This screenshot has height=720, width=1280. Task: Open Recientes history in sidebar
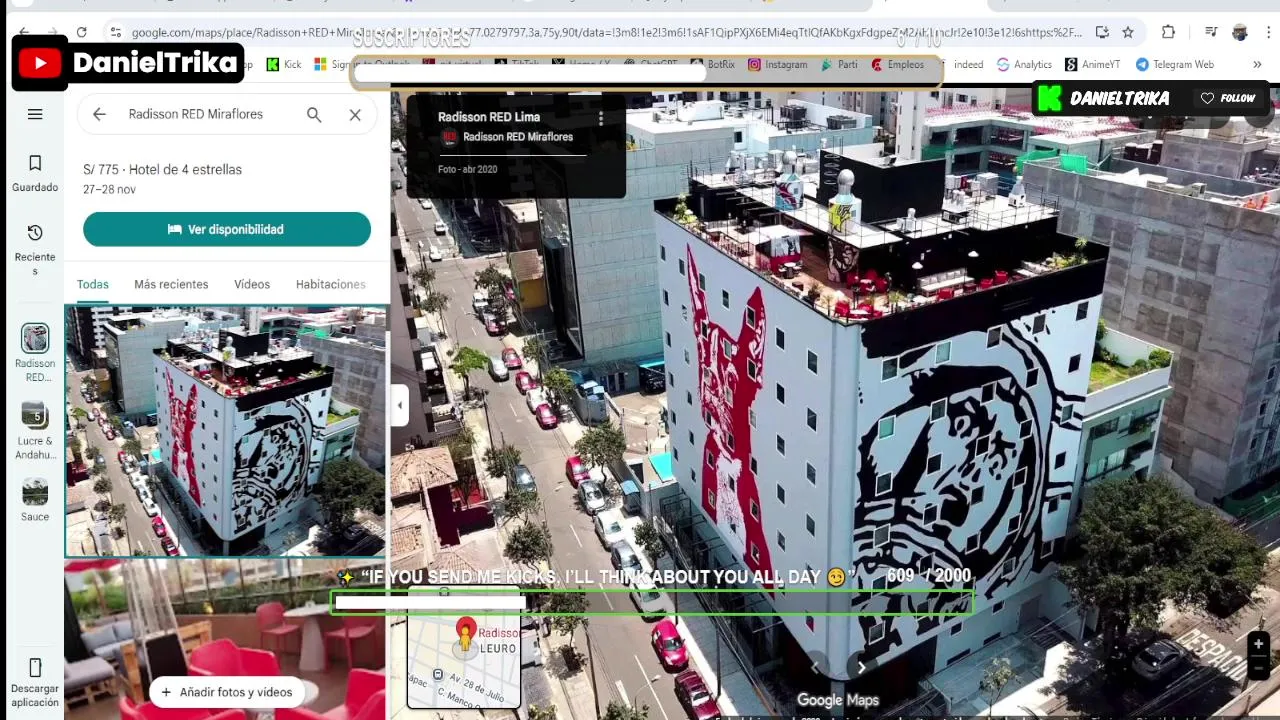point(35,249)
